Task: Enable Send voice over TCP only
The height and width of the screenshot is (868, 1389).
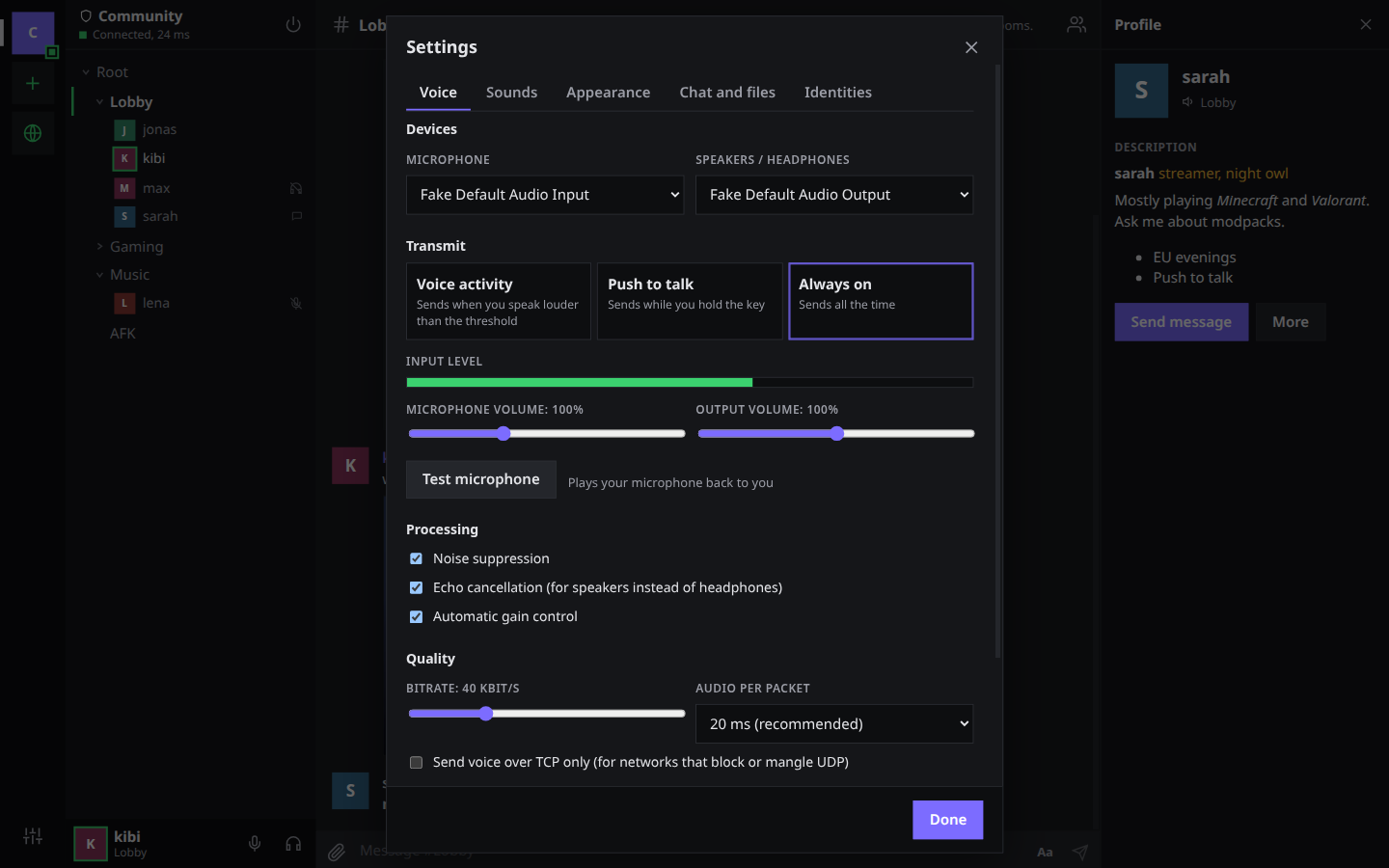Action: pos(416,762)
